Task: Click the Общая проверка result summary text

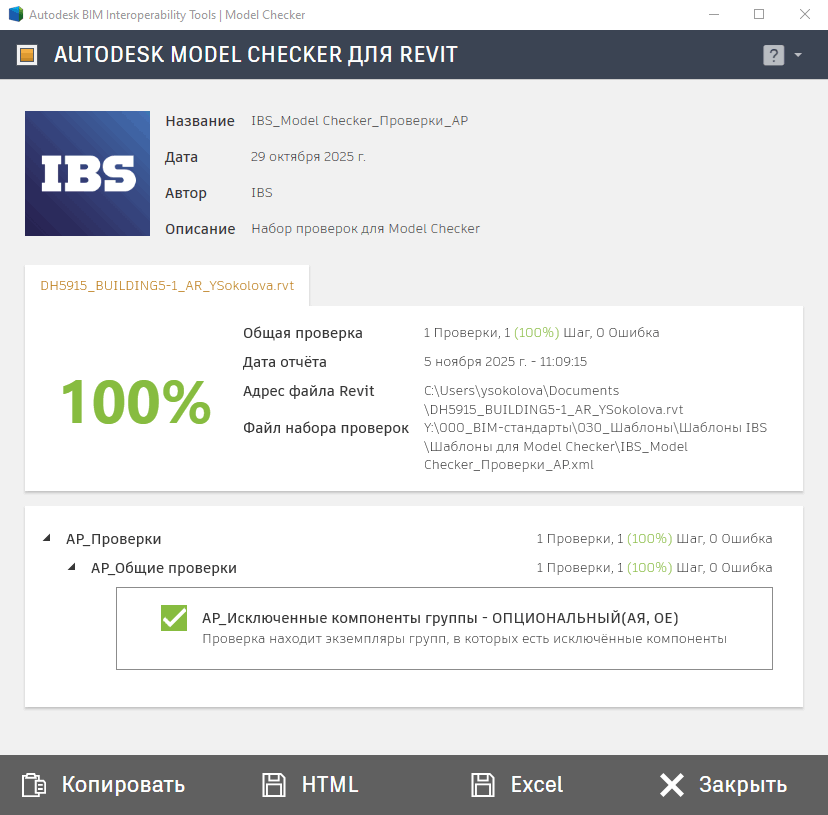Action: pyautogui.click(x=541, y=332)
